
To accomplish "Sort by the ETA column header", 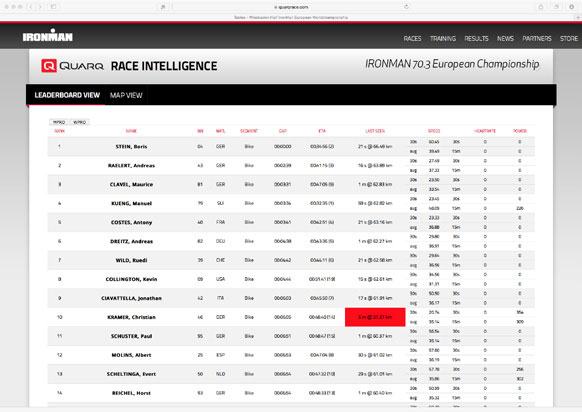I will point(322,131).
